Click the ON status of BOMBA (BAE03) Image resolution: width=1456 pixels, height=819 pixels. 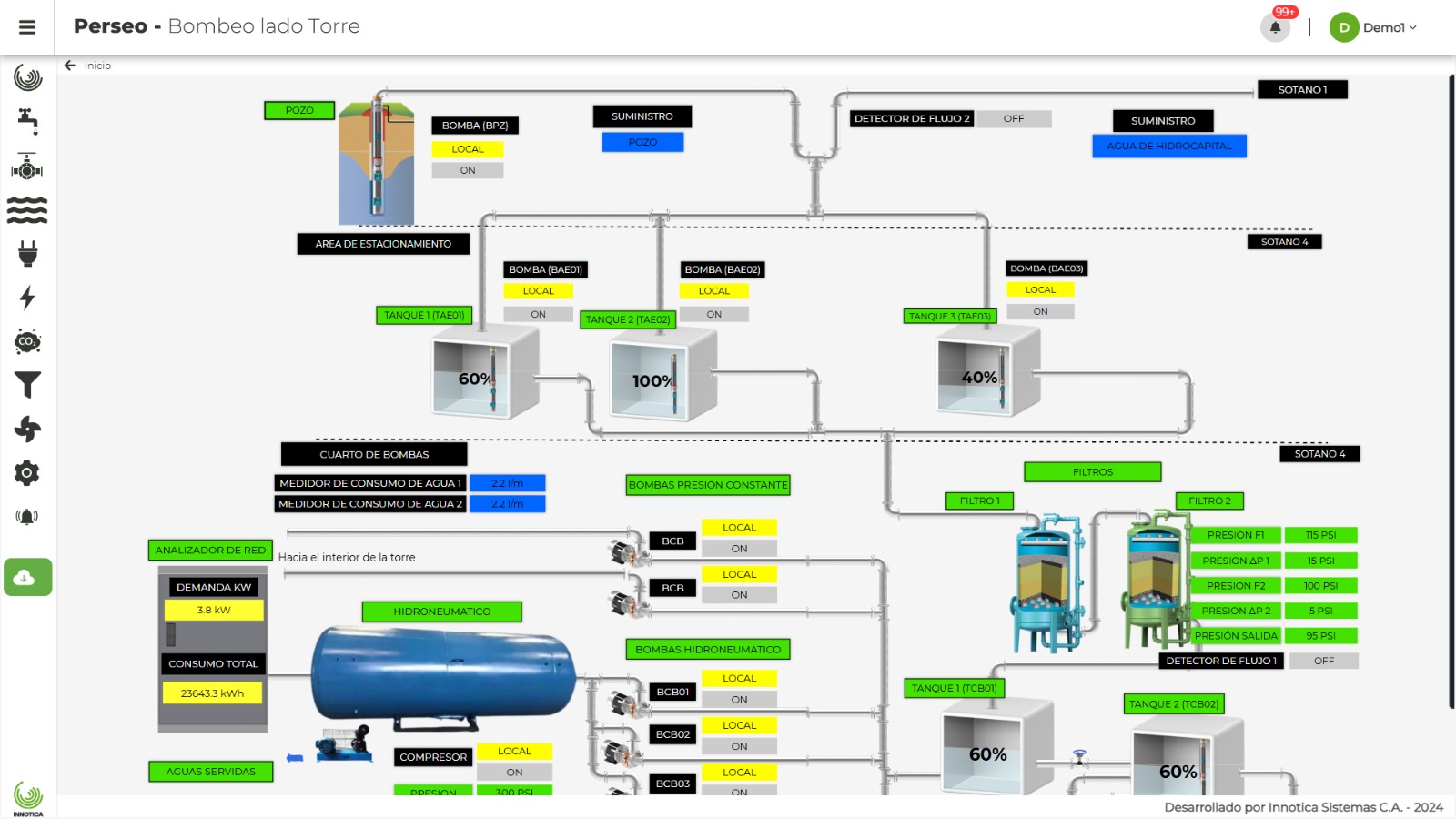point(1040,311)
